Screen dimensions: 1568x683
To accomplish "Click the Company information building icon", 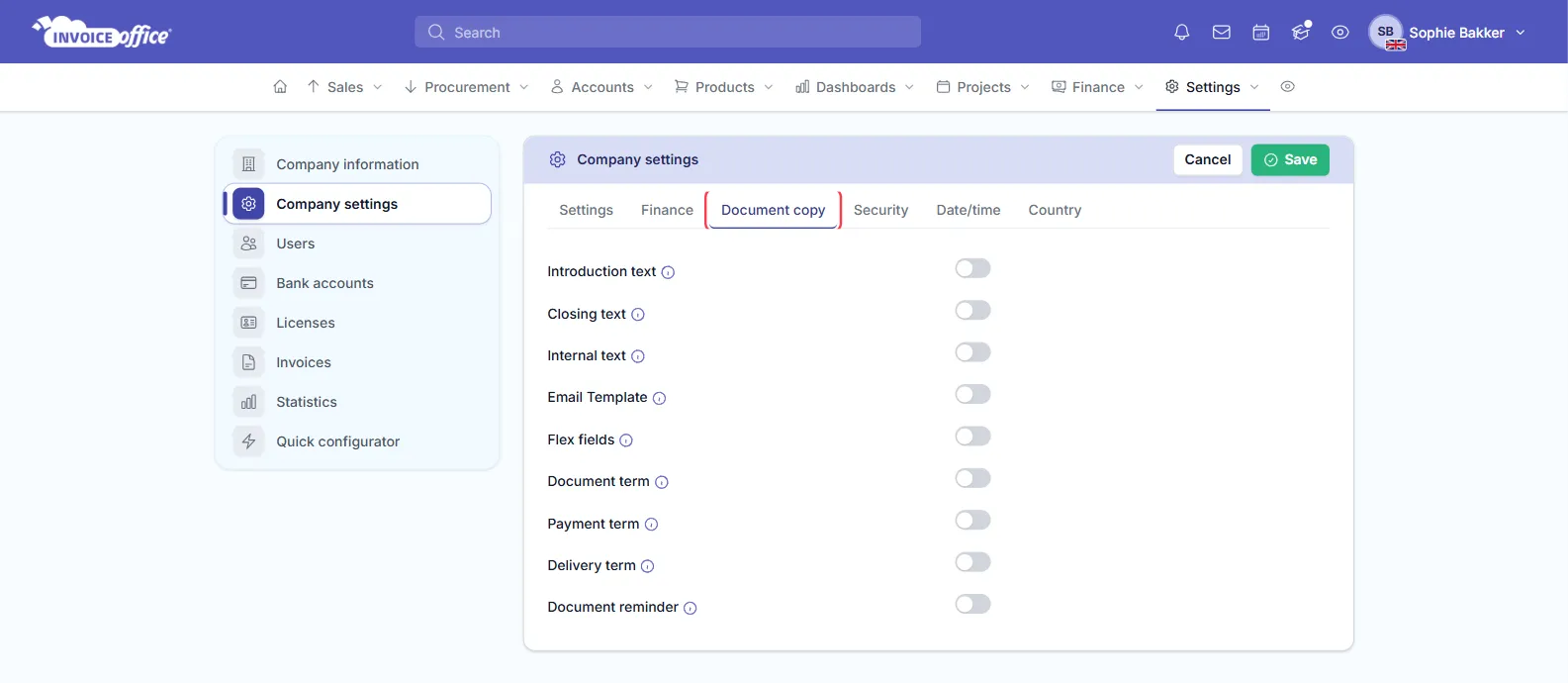I will tap(248, 164).
